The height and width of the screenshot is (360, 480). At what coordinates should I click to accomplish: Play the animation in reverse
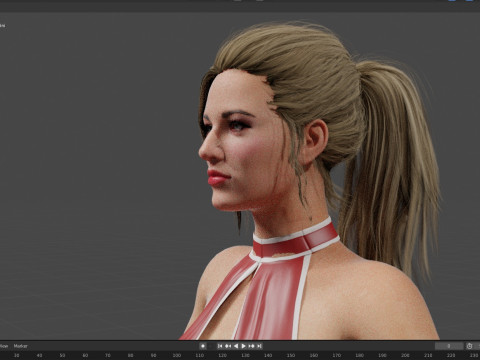pyautogui.click(x=236, y=346)
